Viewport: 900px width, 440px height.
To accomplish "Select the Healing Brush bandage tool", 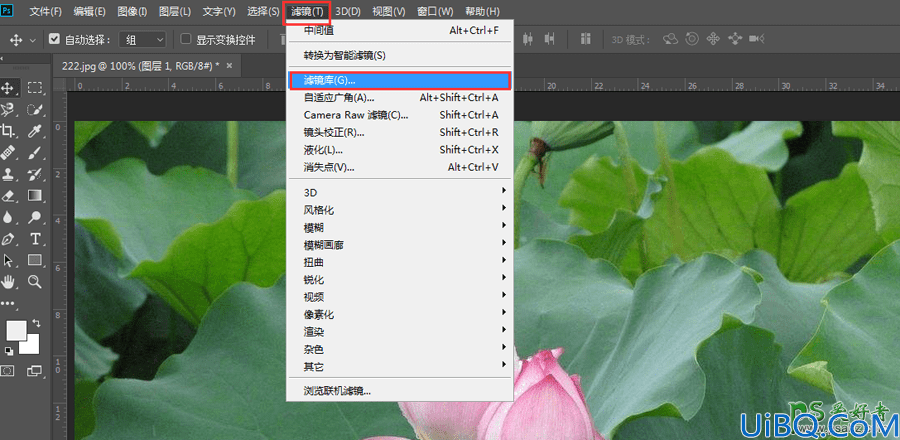I will [8, 153].
